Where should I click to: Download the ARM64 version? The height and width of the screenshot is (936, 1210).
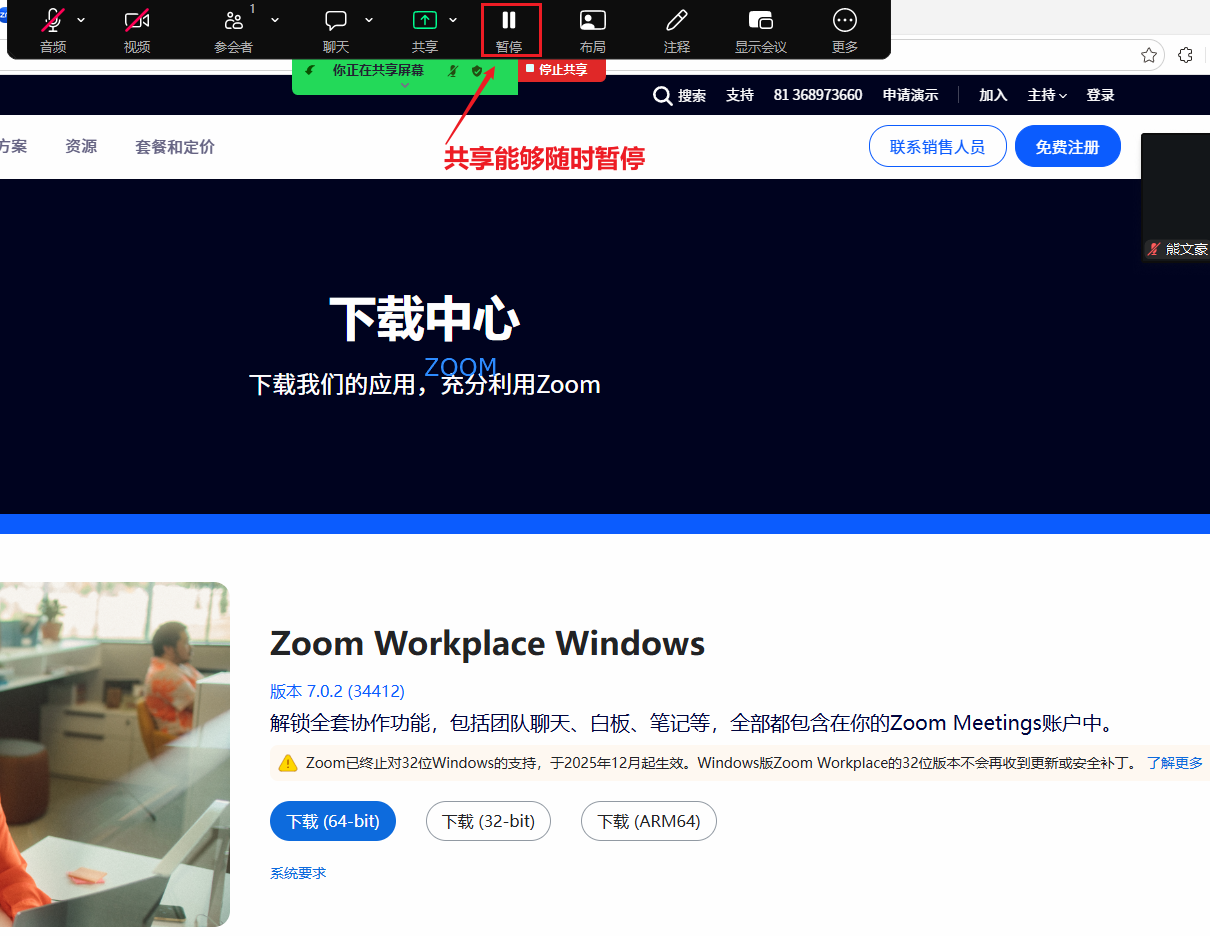[x=649, y=821]
